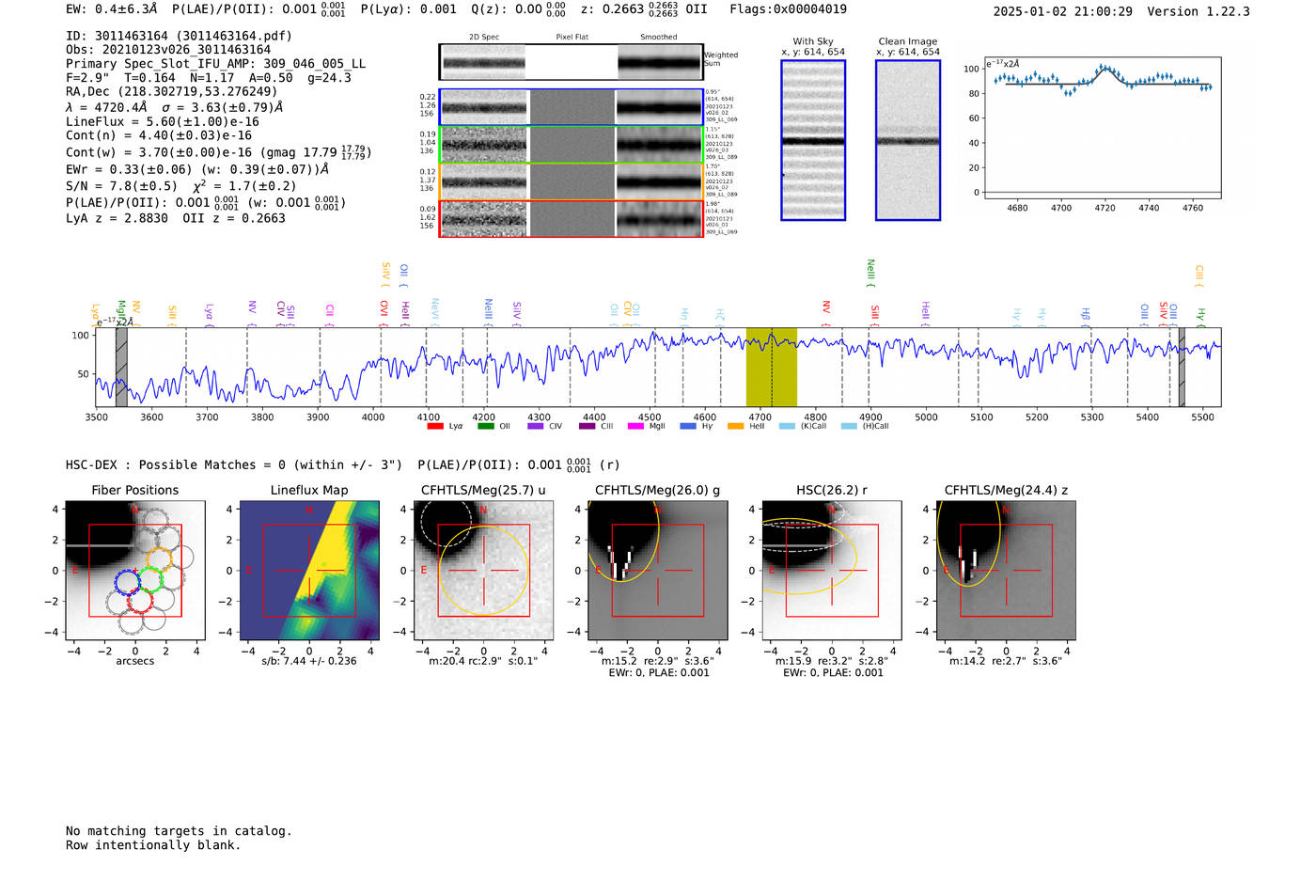Viewport: 1316px width, 896px height.
Task: Select the With Sky cutout image
Action: (x=813, y=140)
